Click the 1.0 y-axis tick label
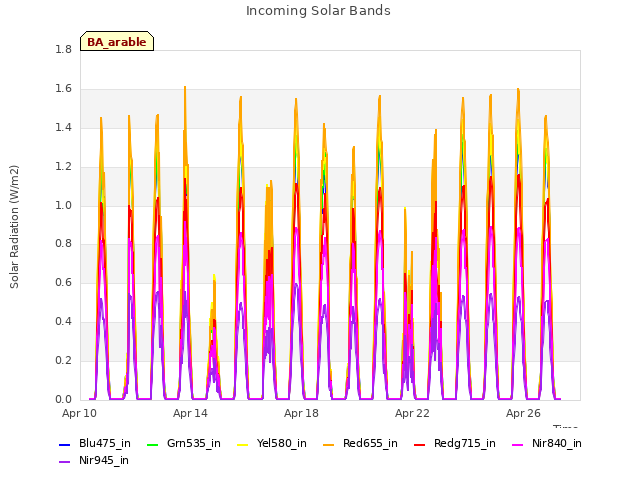This screenshot has height=480, width=640. [64, 205]
